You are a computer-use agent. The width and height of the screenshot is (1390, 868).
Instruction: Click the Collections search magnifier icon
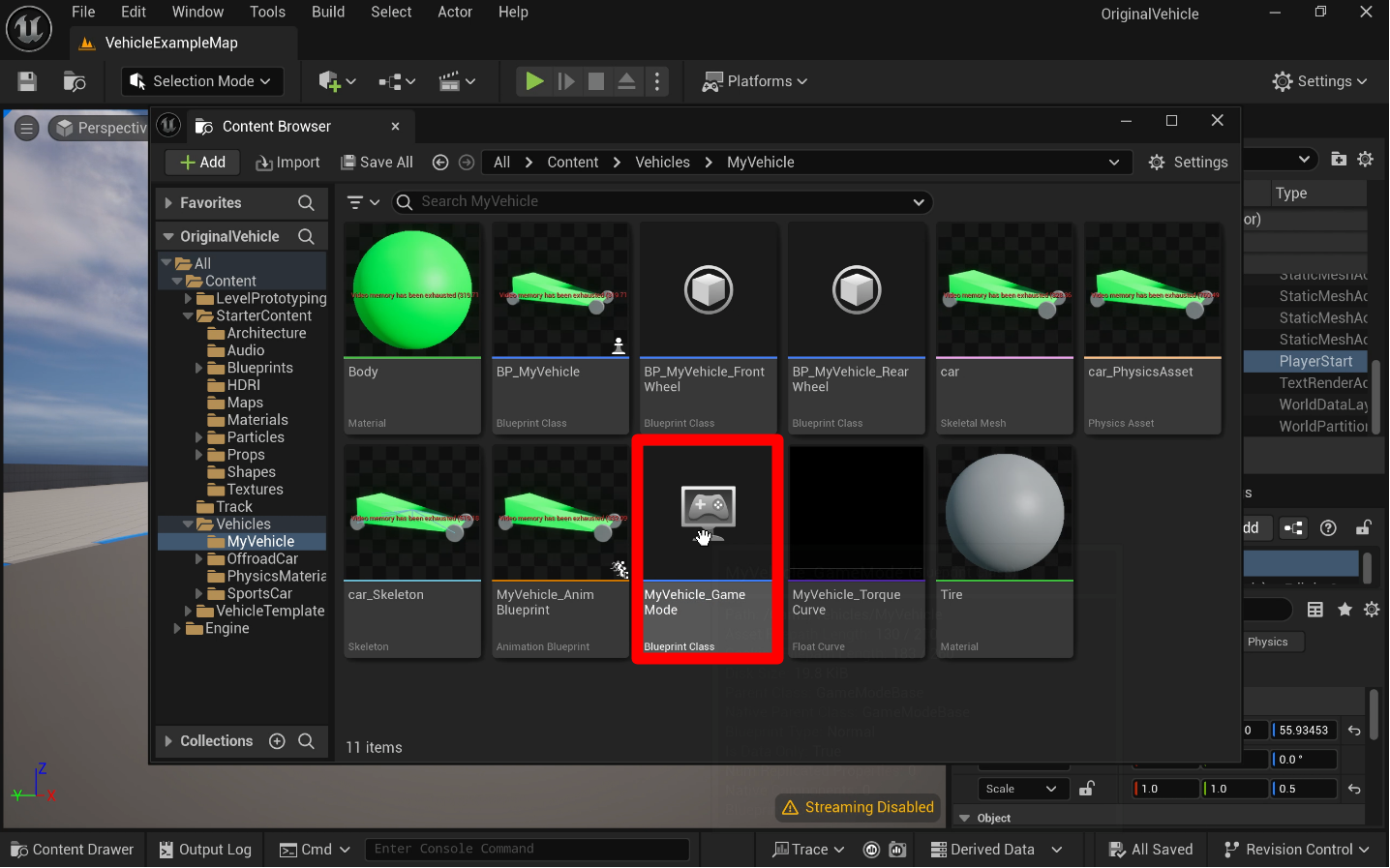tap(306, 741)
